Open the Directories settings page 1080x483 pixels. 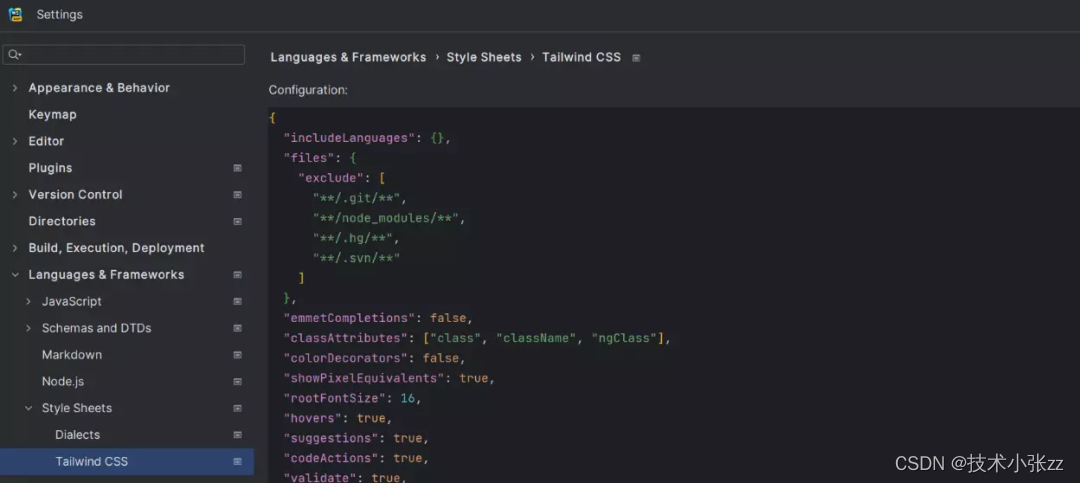click(62, 221)
